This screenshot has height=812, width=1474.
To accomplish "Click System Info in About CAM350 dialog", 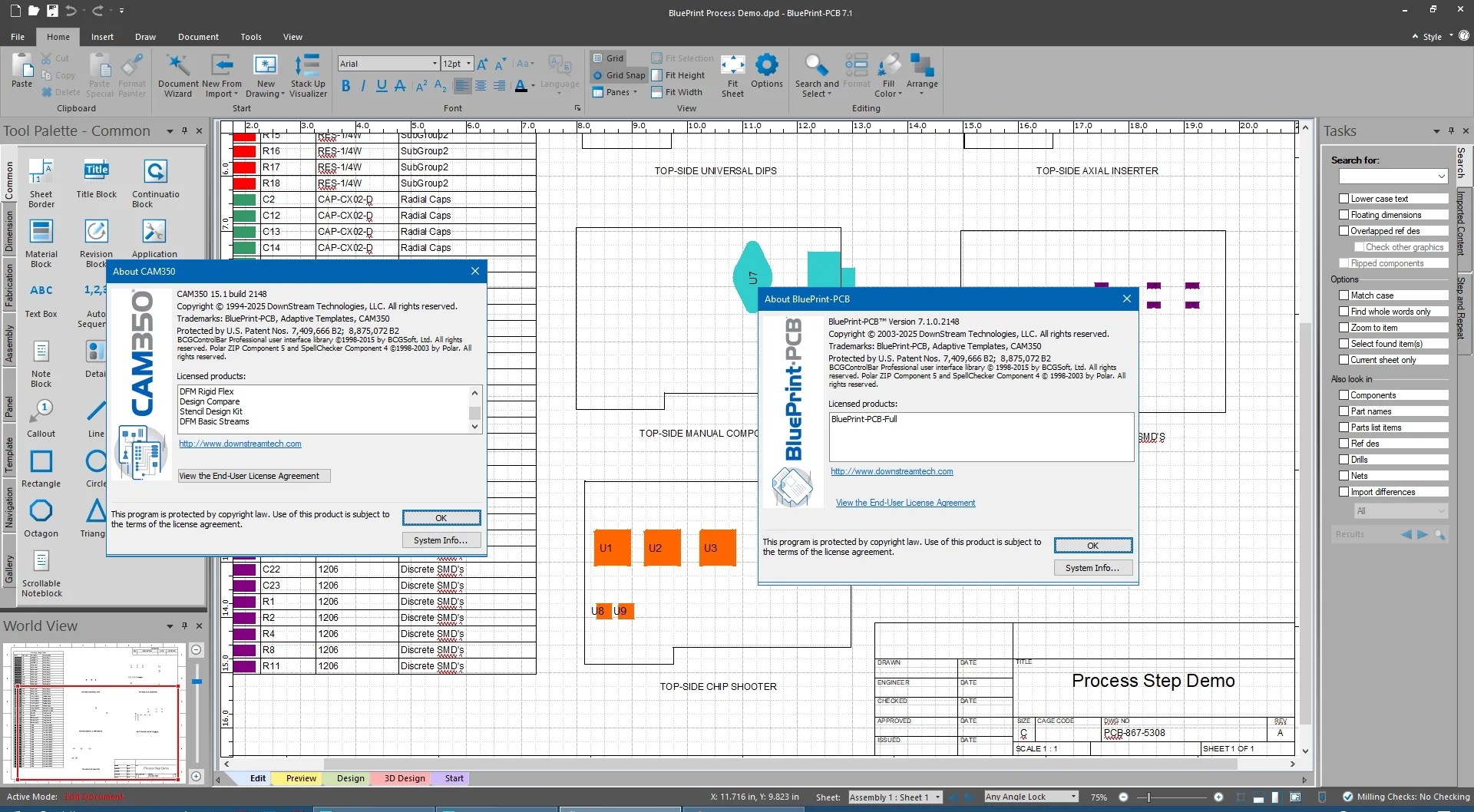I will point(441,540).
